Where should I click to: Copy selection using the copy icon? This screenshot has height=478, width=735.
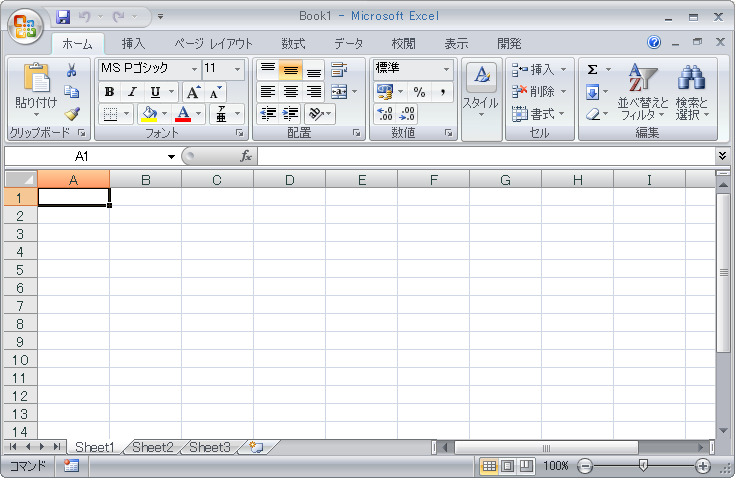coord(71,91)
